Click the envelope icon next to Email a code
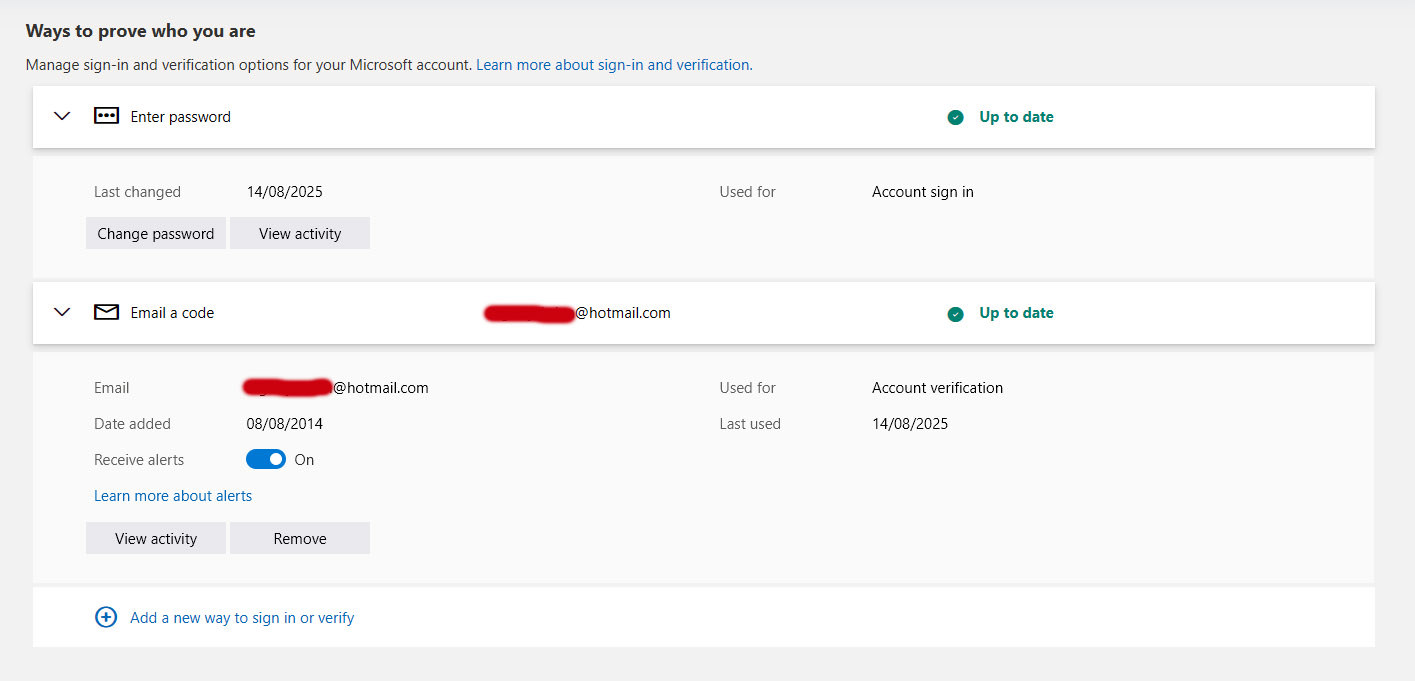Screen dimensions: 1415x681 point(106,312)
